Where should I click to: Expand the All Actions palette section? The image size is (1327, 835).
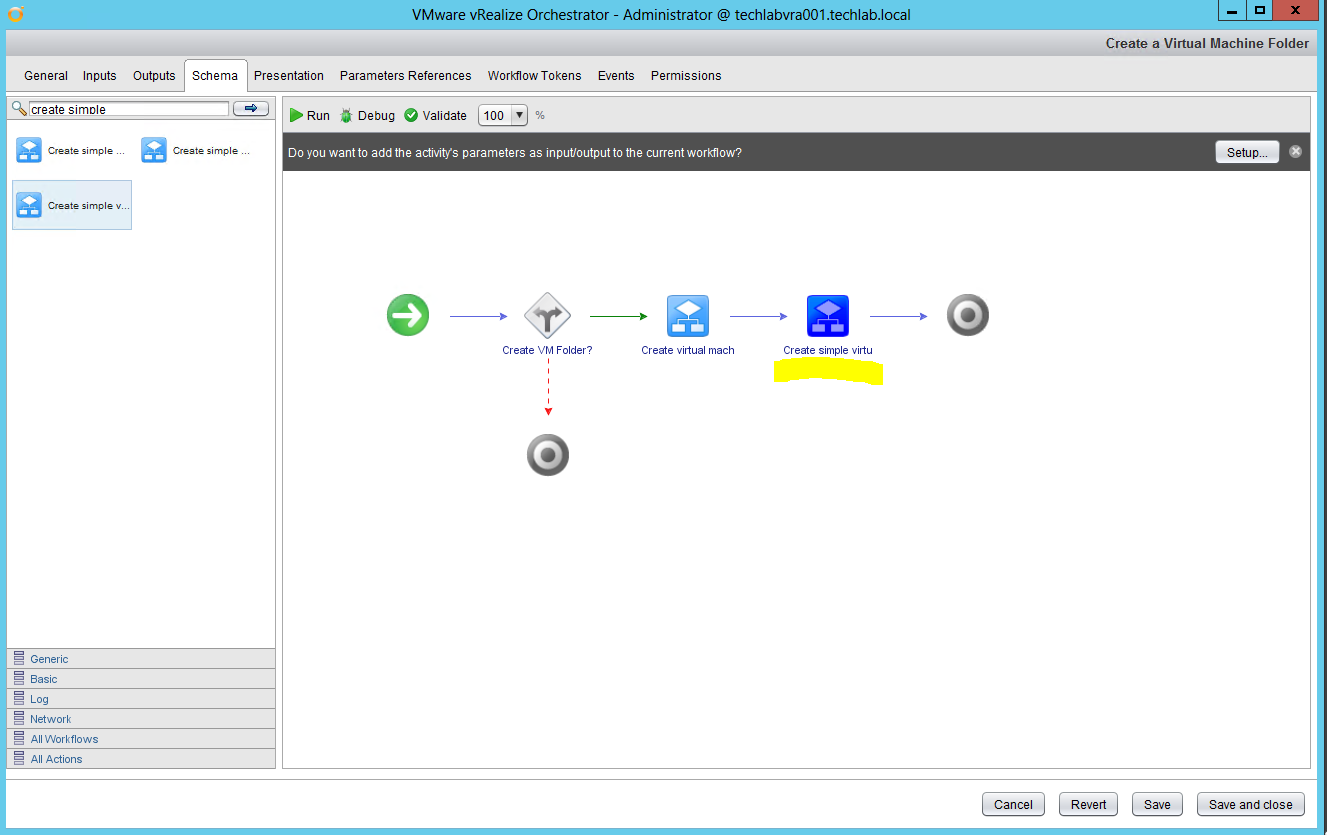[x=141, y=759]
